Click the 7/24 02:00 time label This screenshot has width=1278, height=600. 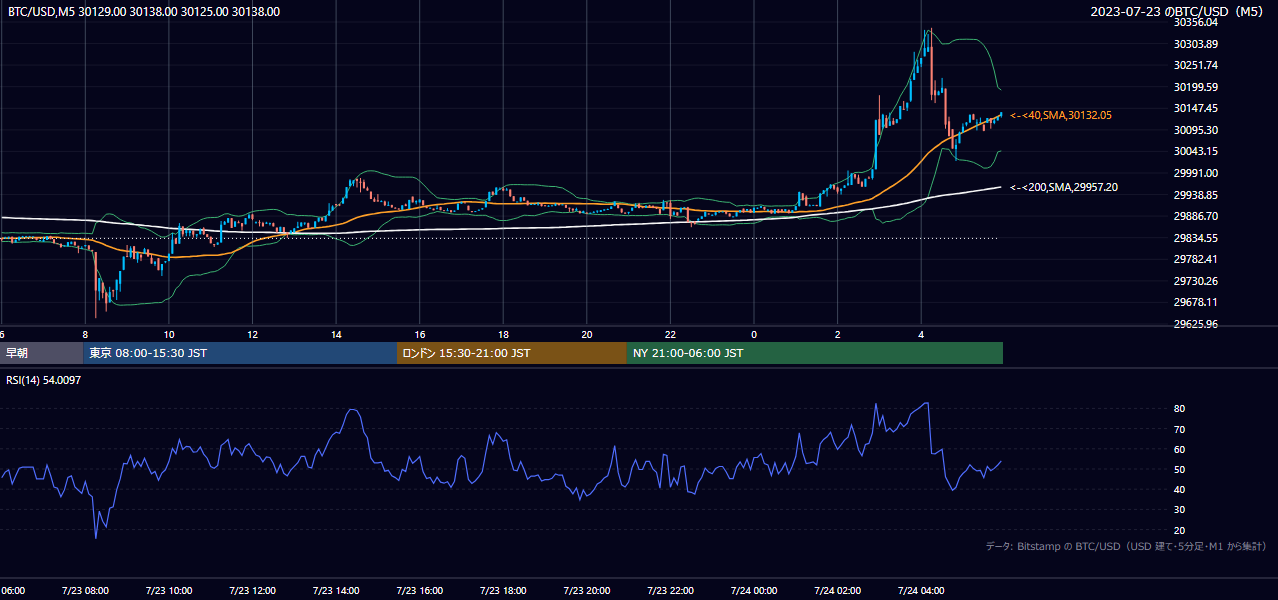[836, 591]
